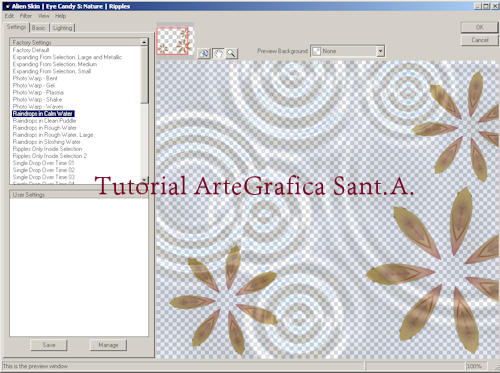Select Raindrops in Clean Puddle preset

44,121
